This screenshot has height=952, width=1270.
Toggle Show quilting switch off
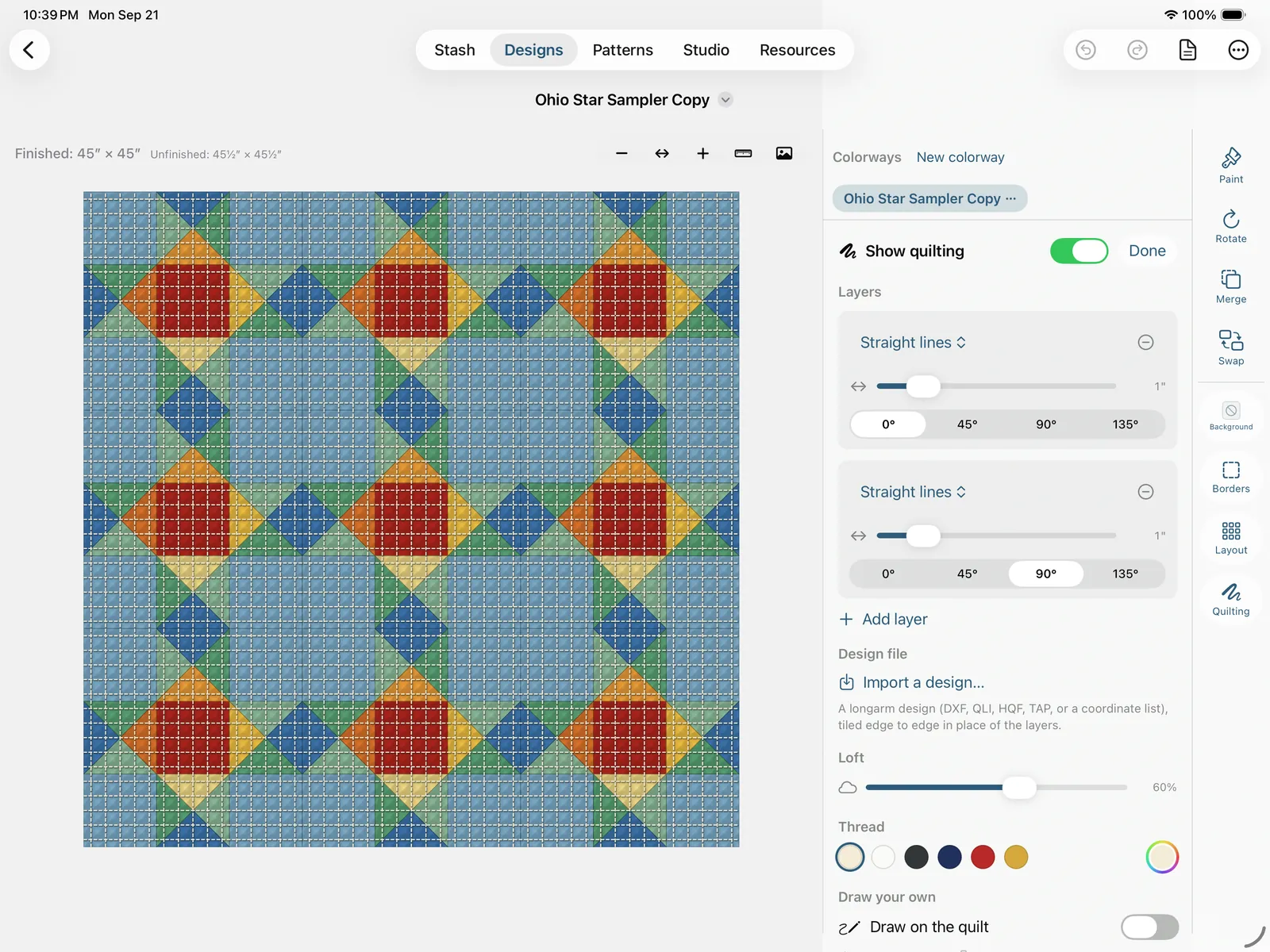(1079, 251)
